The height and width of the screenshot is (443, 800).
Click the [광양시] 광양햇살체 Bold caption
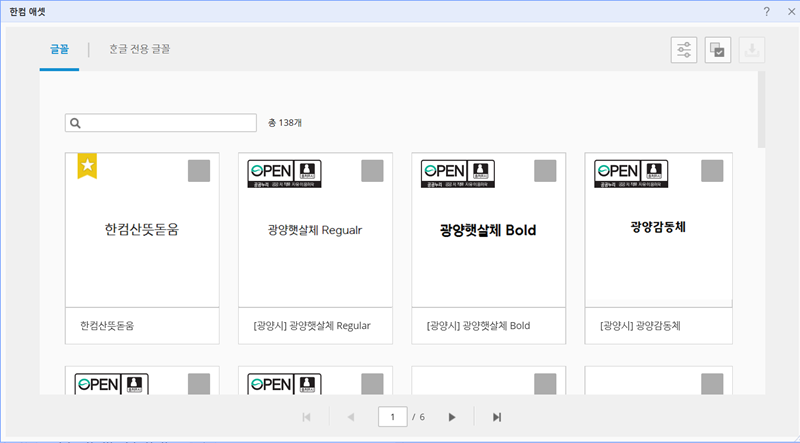pos(479,326)
